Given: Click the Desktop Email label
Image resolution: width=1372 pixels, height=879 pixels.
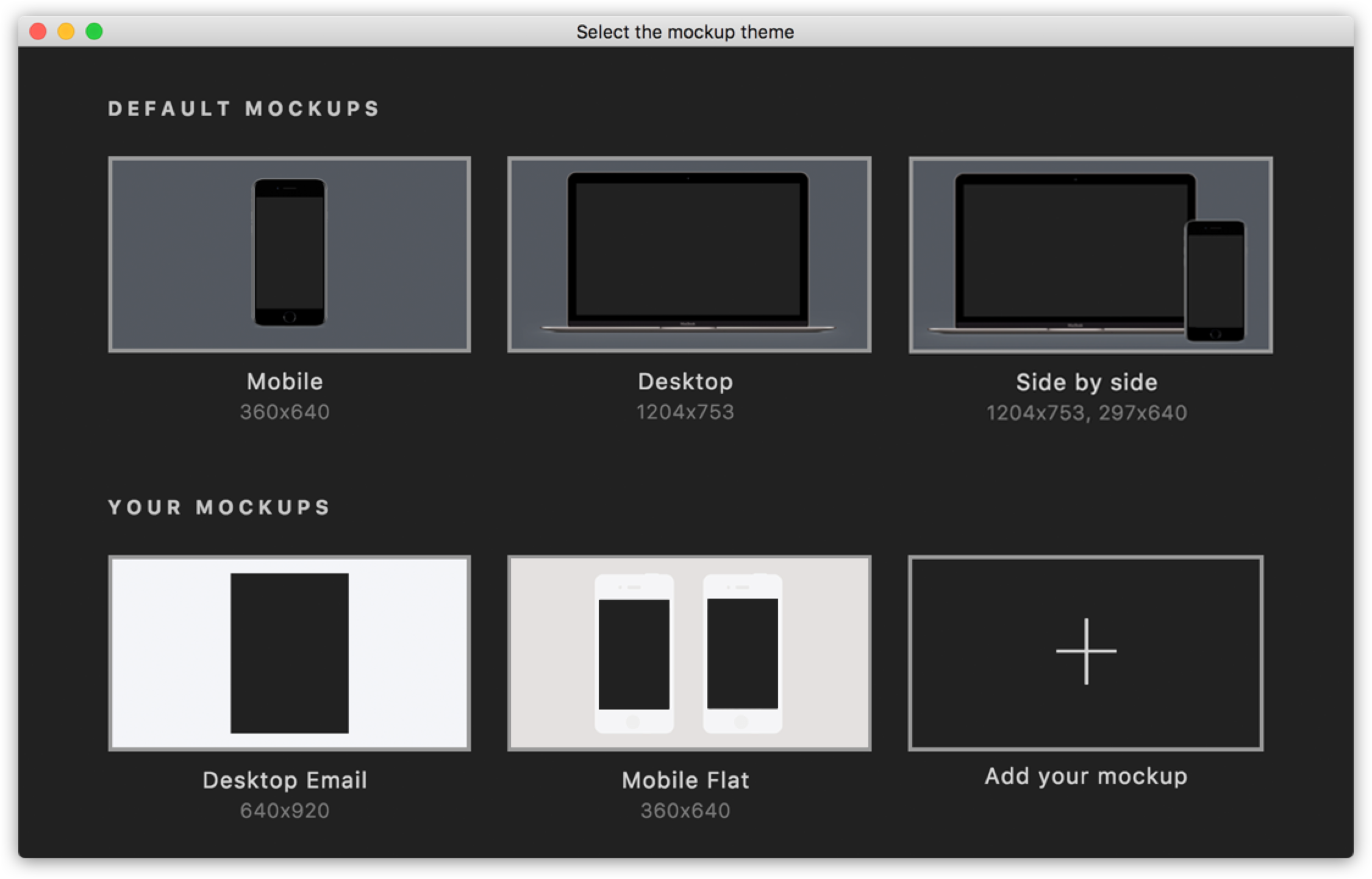Looking at the screenshot, I should point(285,780).
